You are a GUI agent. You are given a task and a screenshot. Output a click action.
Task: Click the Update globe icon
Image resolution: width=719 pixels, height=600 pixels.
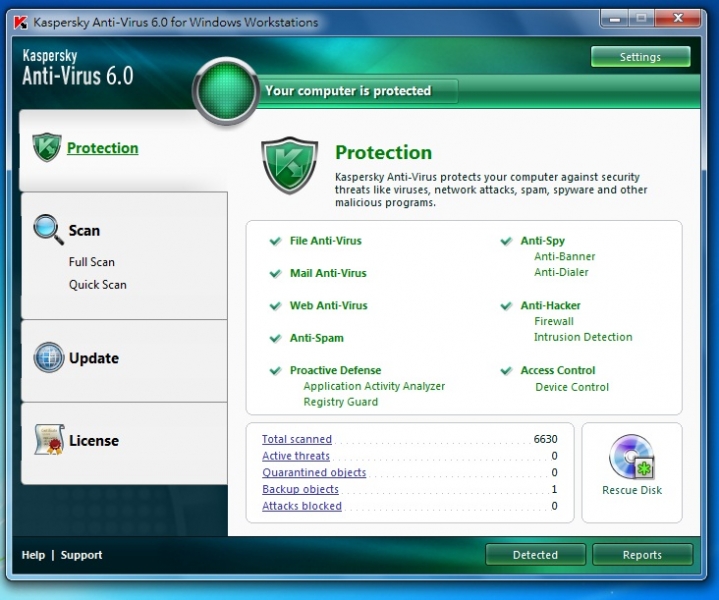(x=48, y=357)
